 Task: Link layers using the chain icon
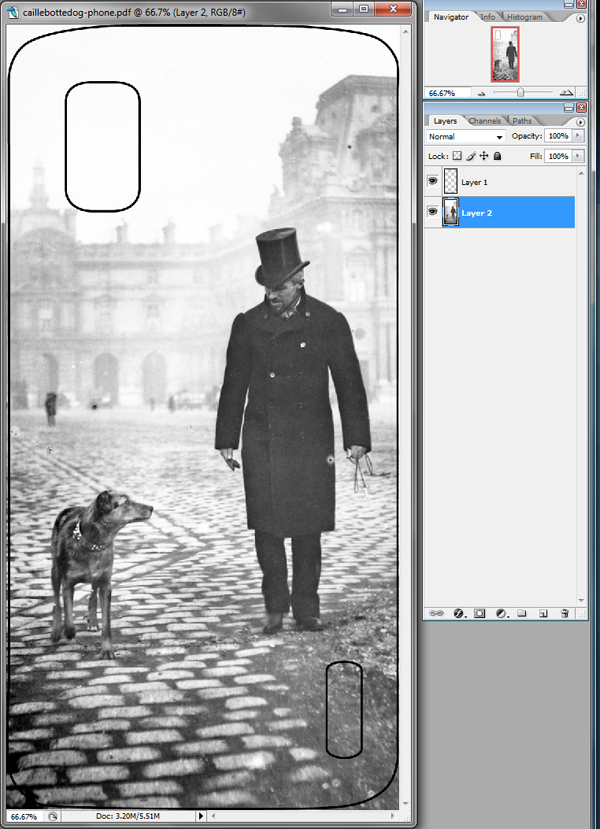436,613
